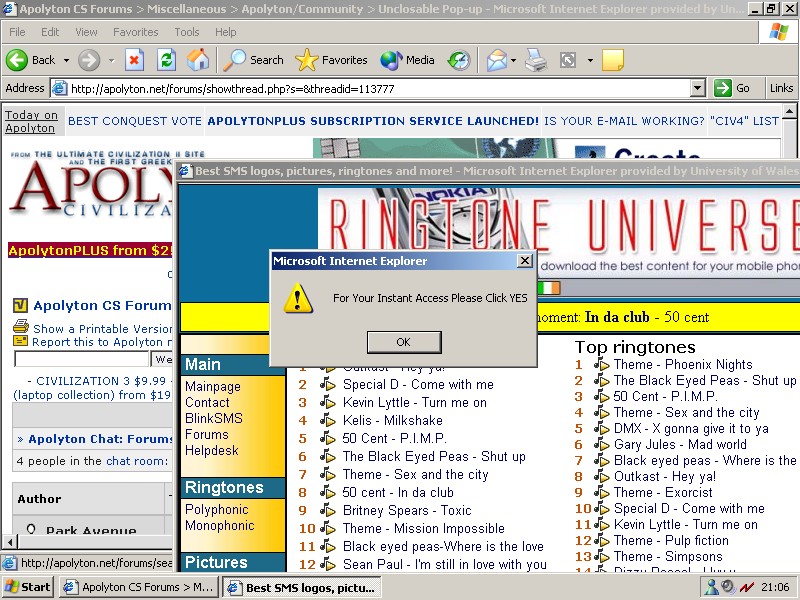This screenshot has width=800, height=600.
Task: Close the Internet Explorer alert dialog
Action: pos(524,261)
